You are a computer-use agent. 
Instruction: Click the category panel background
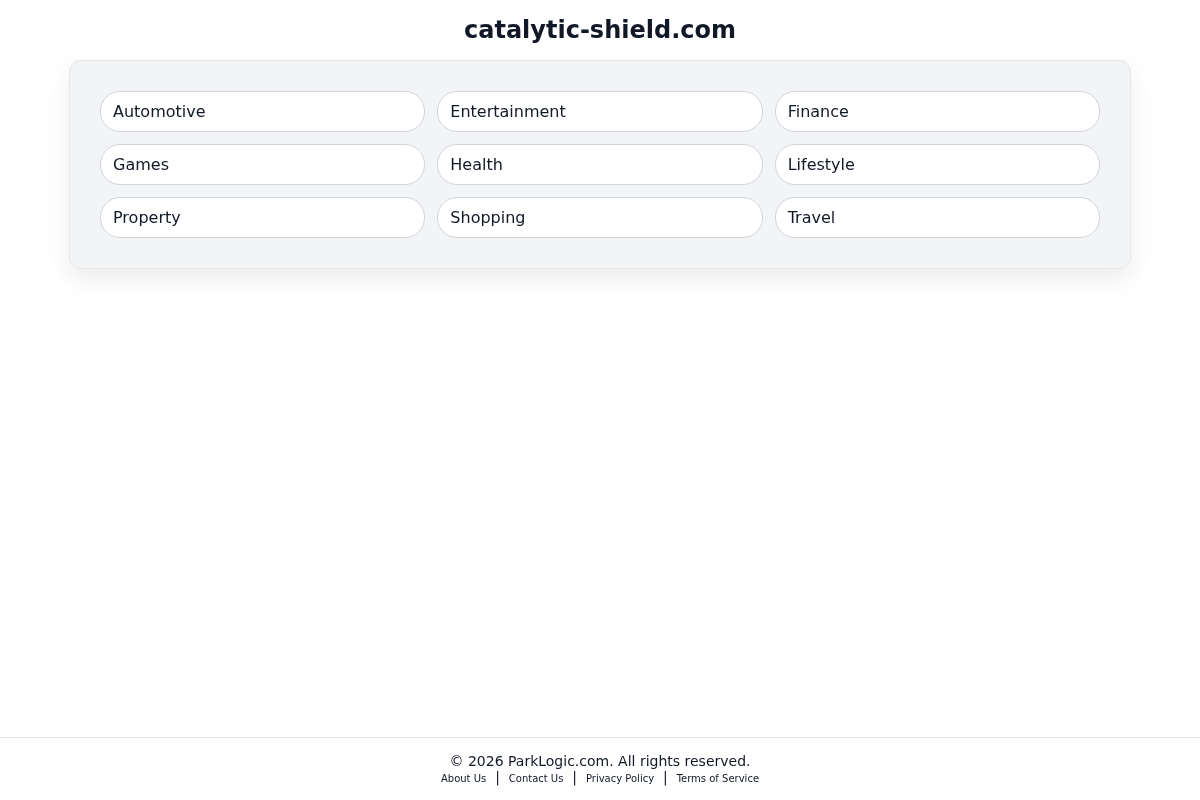click(x=600, y=250)
